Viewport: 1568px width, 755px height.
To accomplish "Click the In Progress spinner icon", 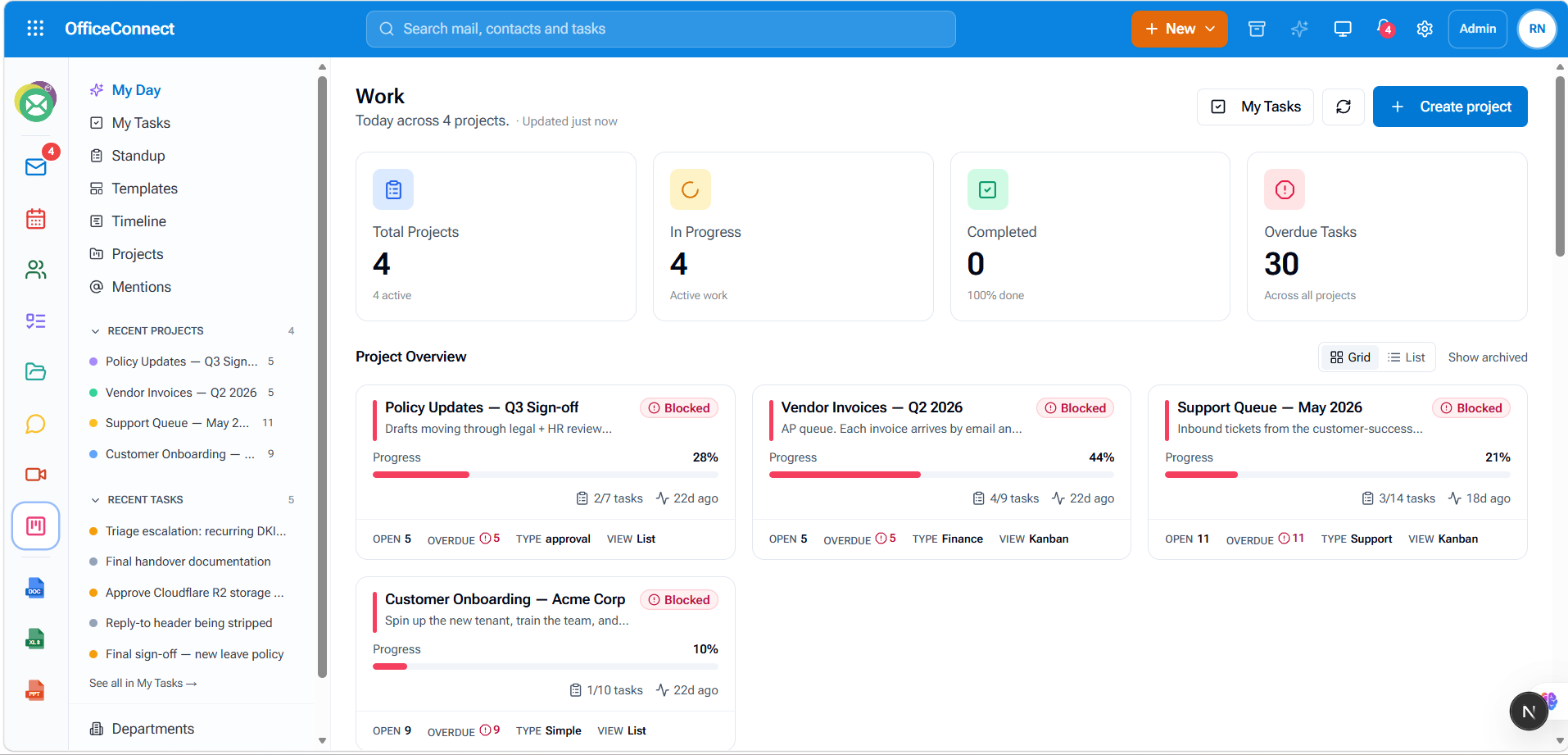I will point(691,189).
